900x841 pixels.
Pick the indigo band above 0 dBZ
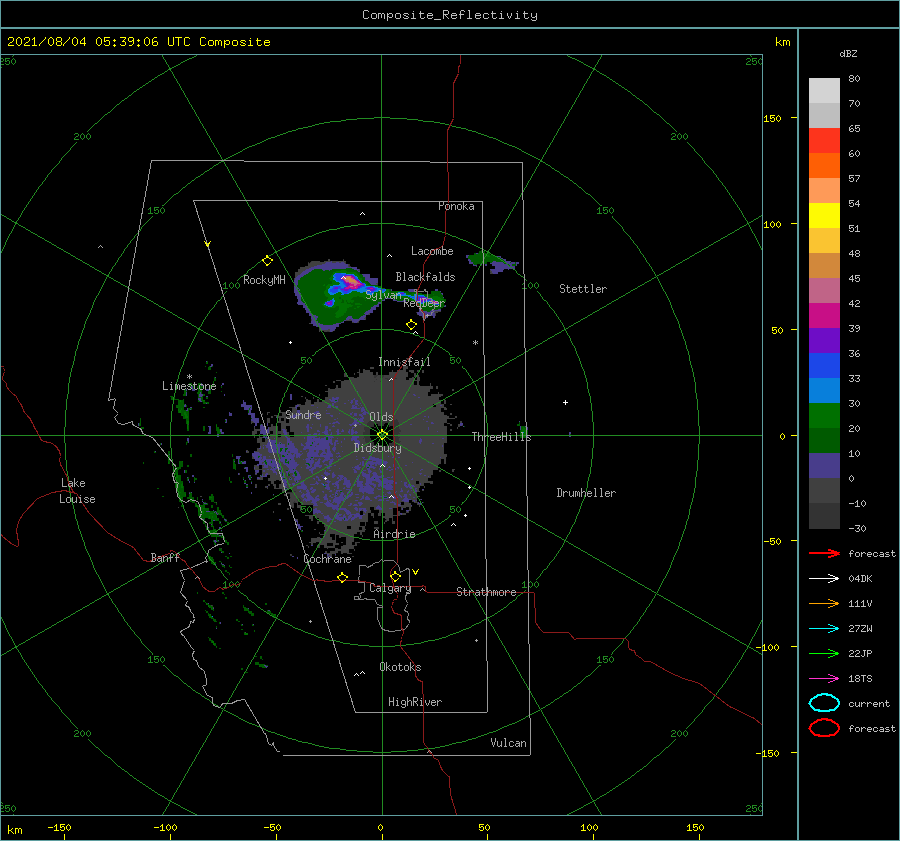tap(824, 466)
